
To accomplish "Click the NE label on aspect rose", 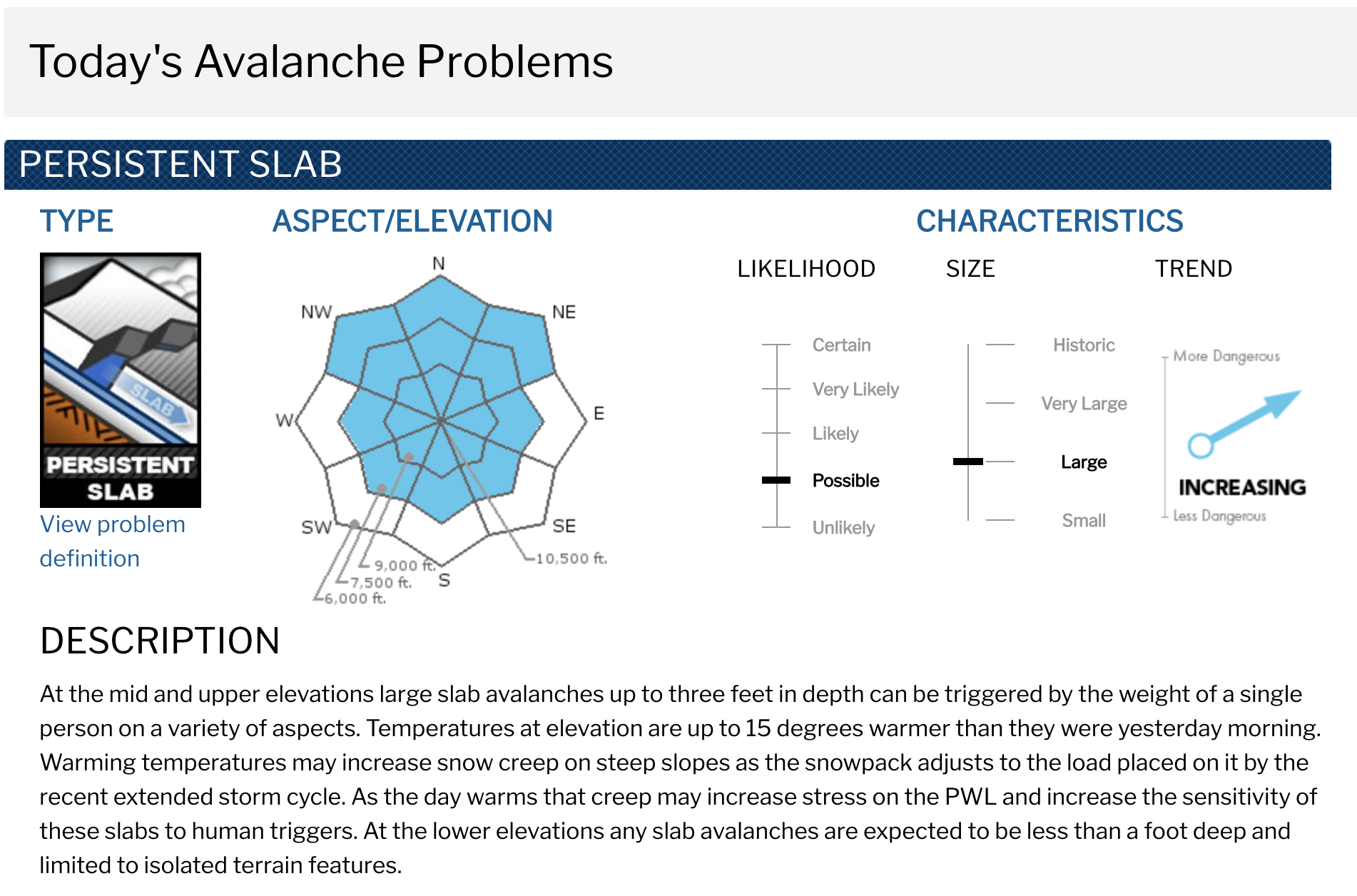I will pyautogui.click(x=564, y=312).
